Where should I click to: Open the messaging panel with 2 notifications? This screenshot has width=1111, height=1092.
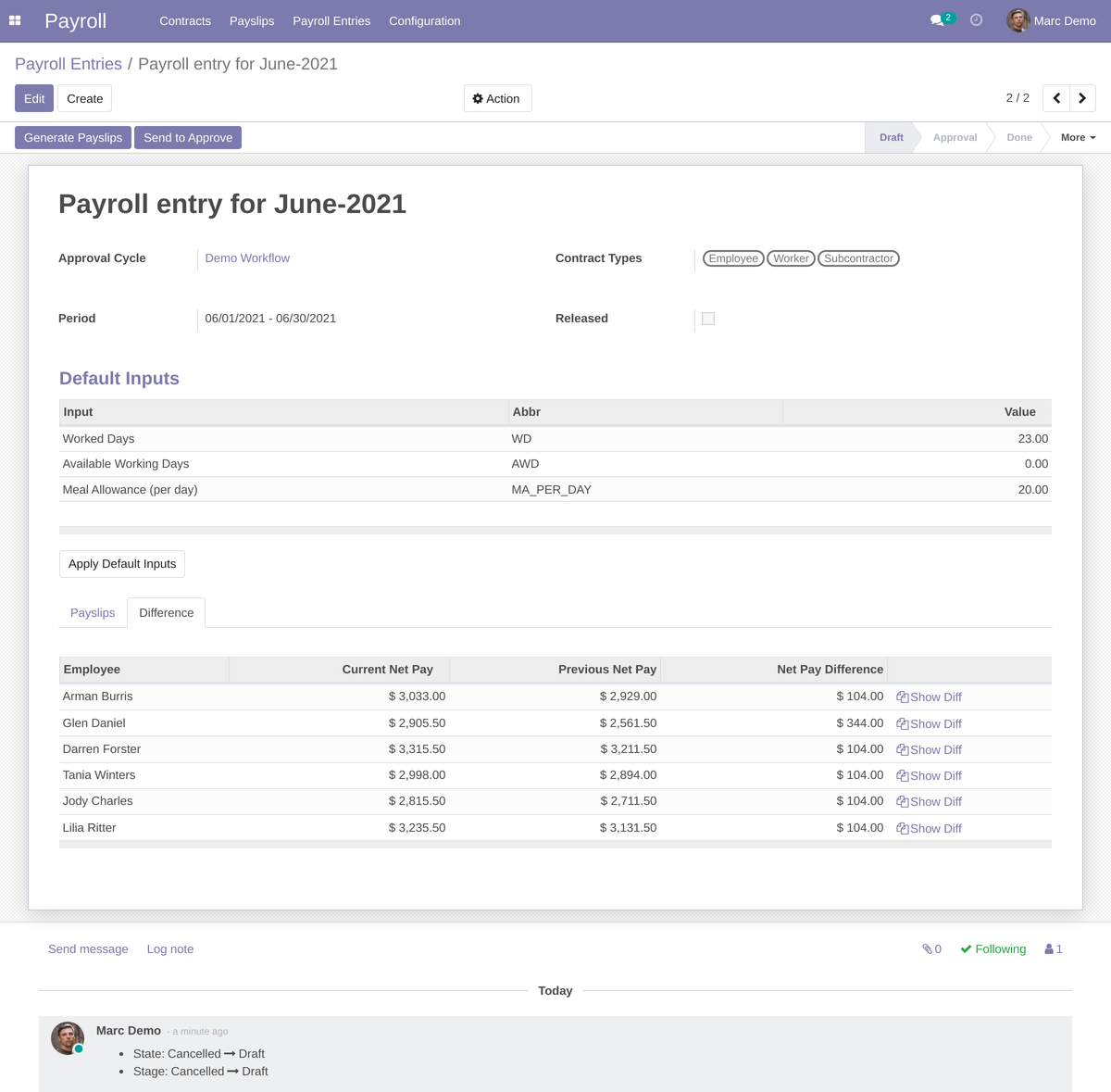[939, 17]
